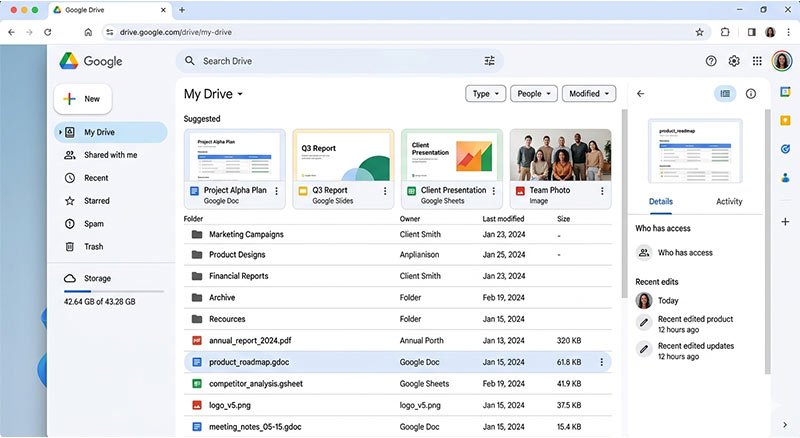Open more options for product_roadmap.gdoc row

(601, 362)
